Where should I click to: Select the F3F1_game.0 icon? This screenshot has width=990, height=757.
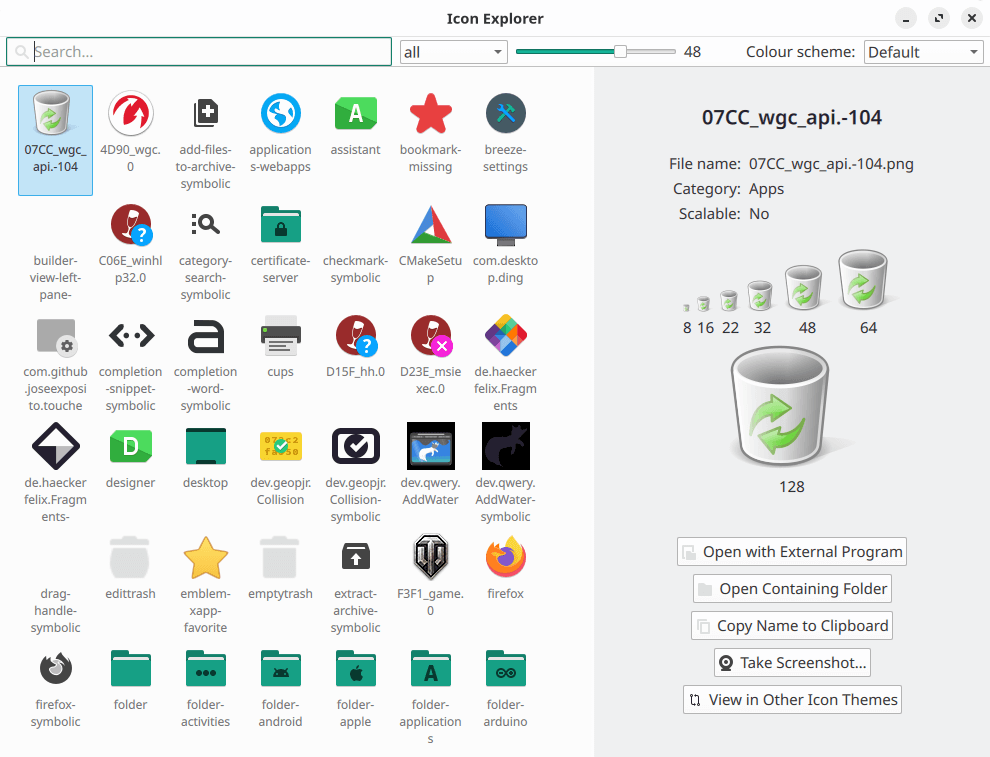coord(431,558)
